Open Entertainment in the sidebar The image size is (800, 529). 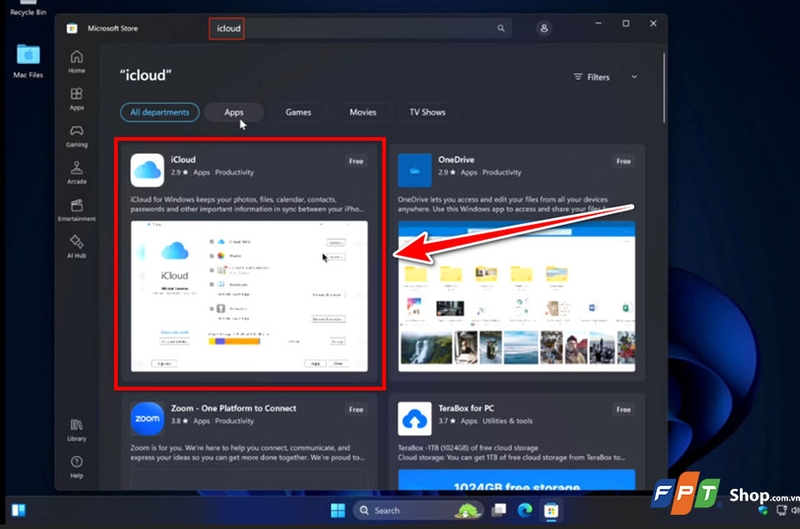[77, 210]
